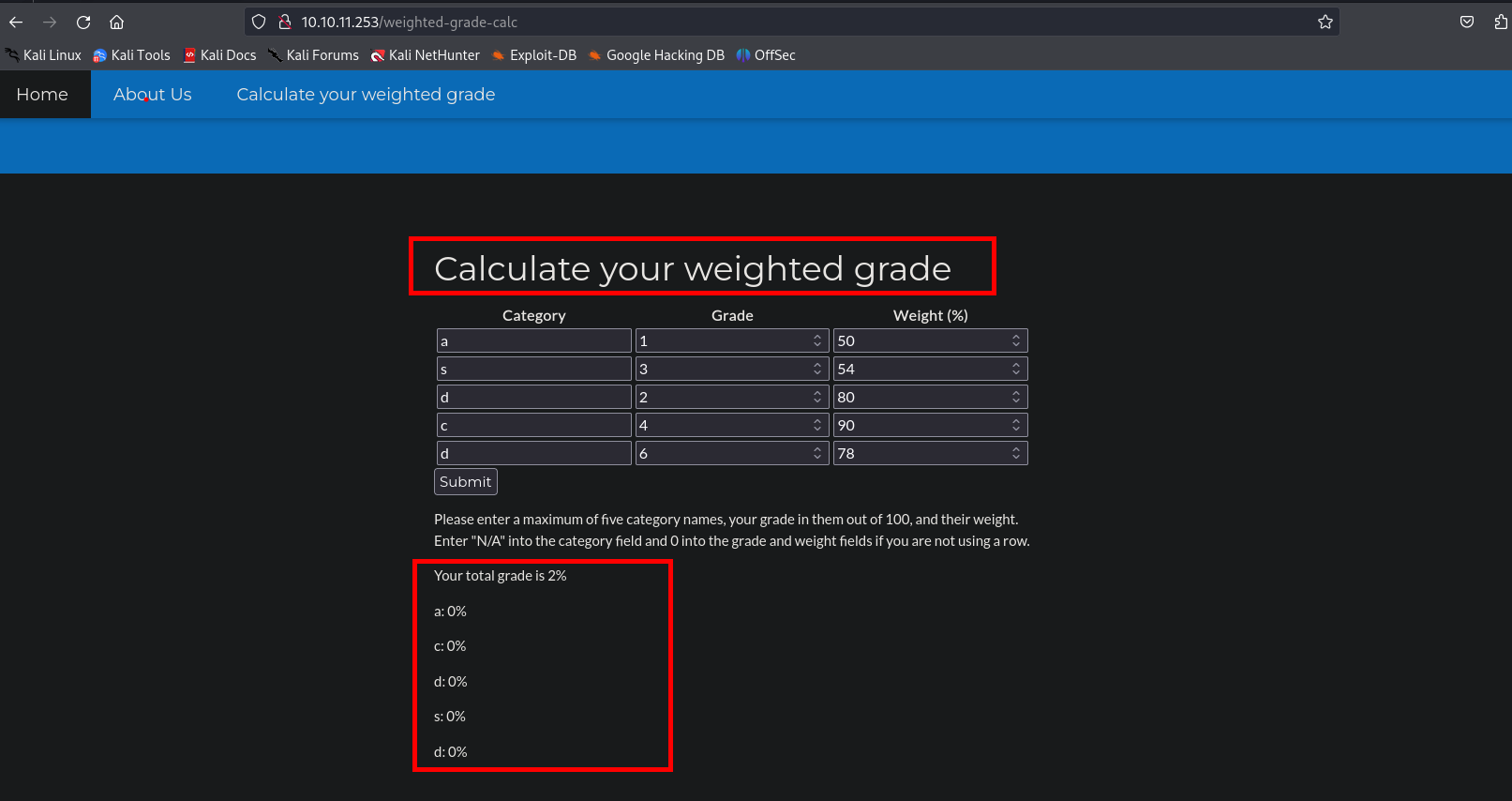Click the spinner on Weight field showing 90
Screen dimensions: 1512x801
(1016, 425)
